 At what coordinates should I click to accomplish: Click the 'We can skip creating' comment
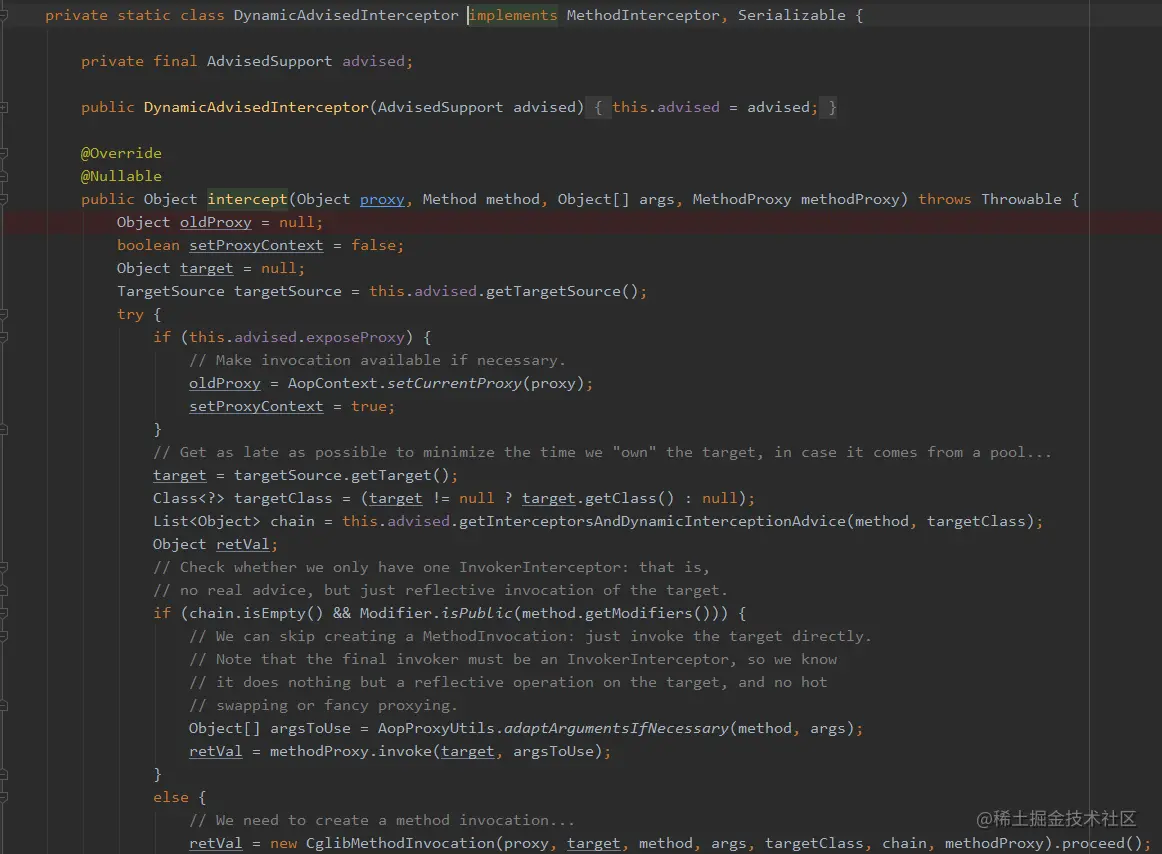point(530,636)
